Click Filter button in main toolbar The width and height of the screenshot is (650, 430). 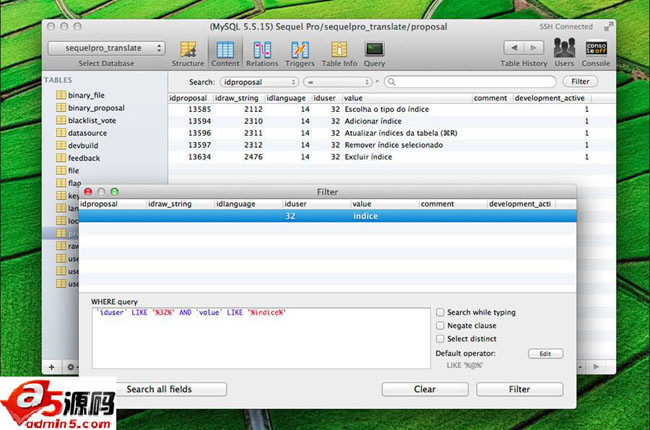click(580, 81)
